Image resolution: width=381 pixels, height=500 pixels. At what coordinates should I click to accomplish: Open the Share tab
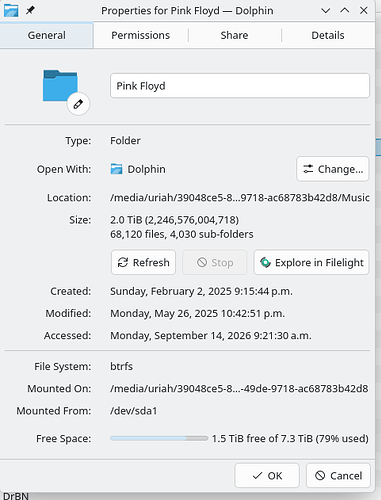coord(234,35)
